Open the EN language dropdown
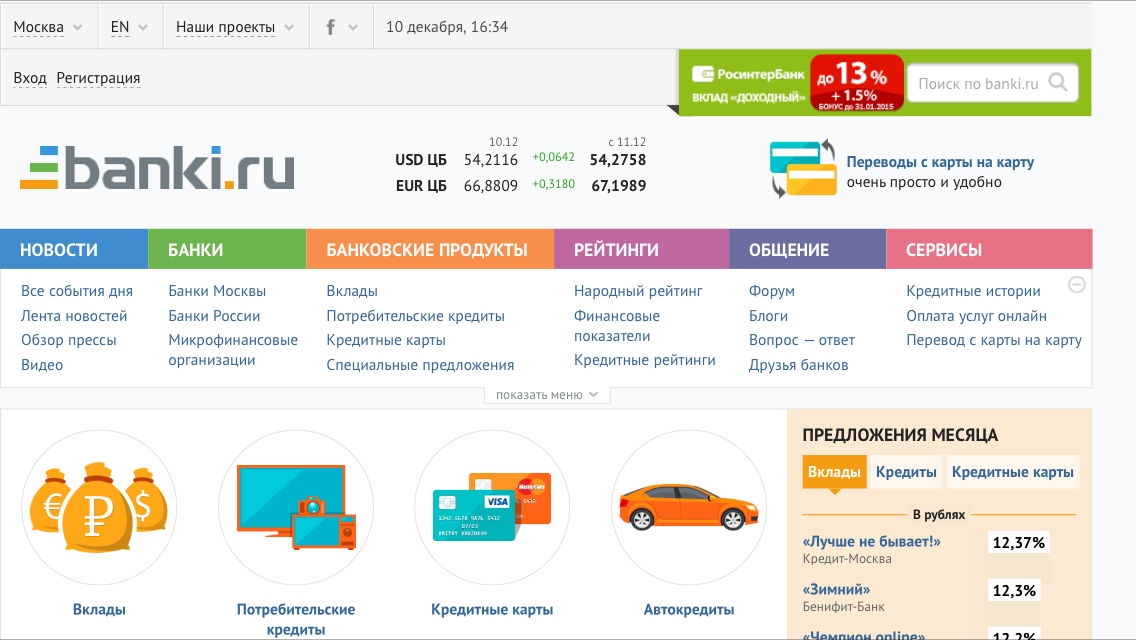1136x640 pixels. coord(129,28)
